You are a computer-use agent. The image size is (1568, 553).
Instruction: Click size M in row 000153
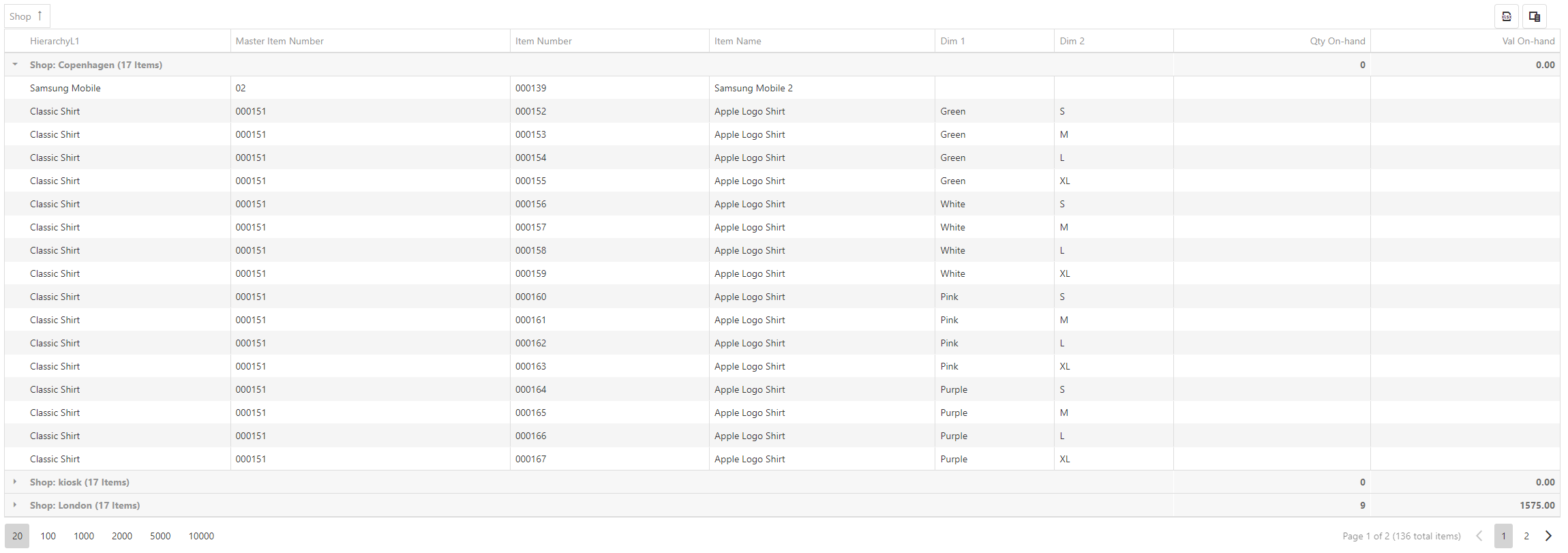pos(1064,134)
